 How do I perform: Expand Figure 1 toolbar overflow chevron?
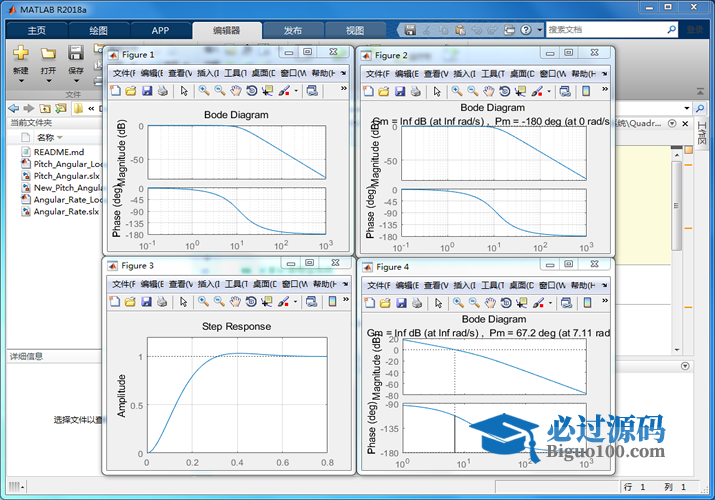344,90
